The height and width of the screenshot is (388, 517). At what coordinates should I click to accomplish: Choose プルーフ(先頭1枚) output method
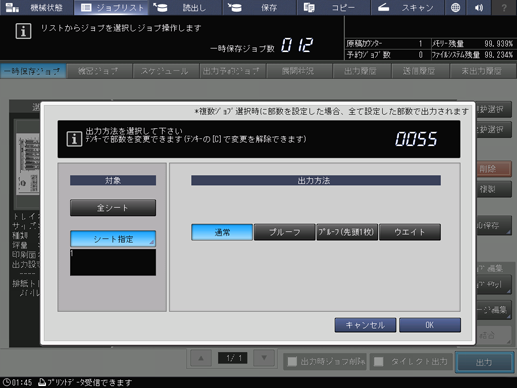coord(347,232)
